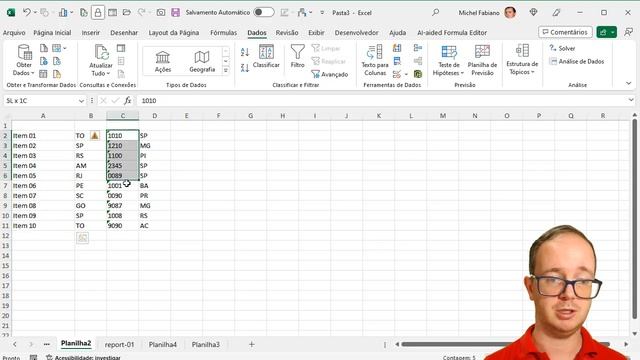640x360 pixels.
Task: Click the vertical scrollbar thumb
Action: tap(634, 218)
